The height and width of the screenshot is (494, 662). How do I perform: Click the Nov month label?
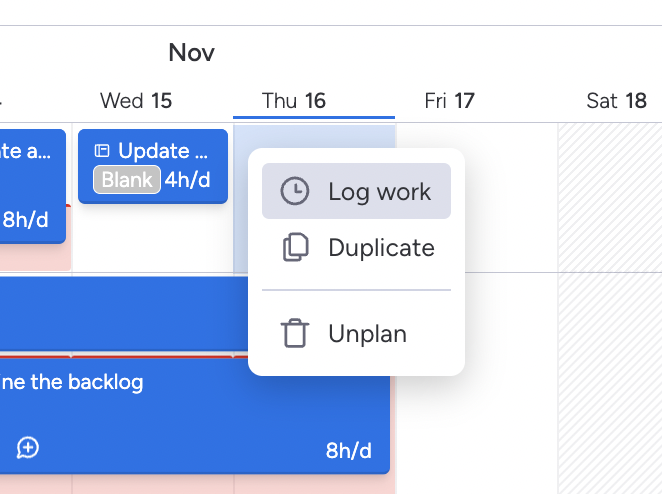pyautogui.click(x=191, y=52)
